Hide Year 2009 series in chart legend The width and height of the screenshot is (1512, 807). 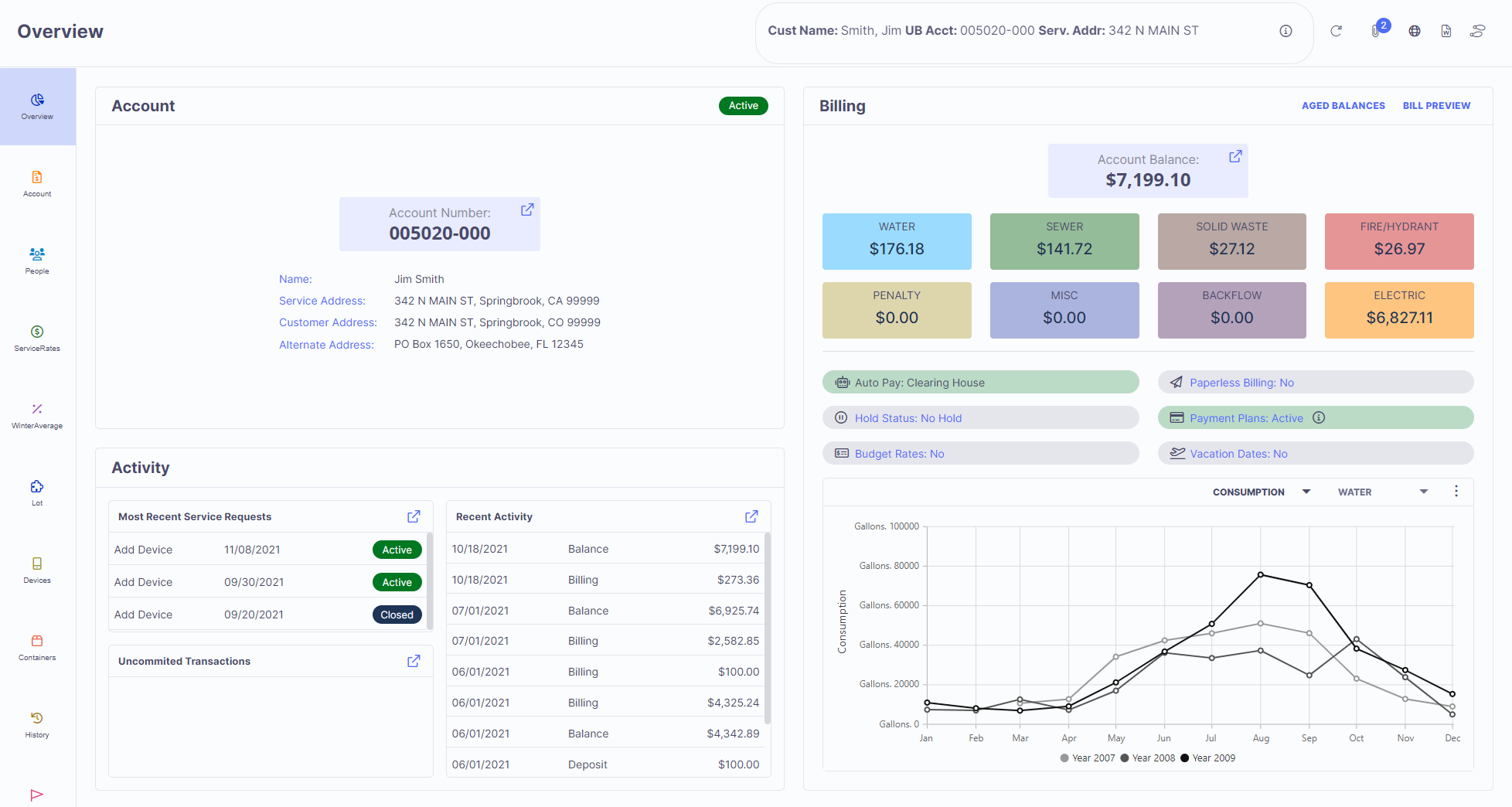[x=1208, y=758]
